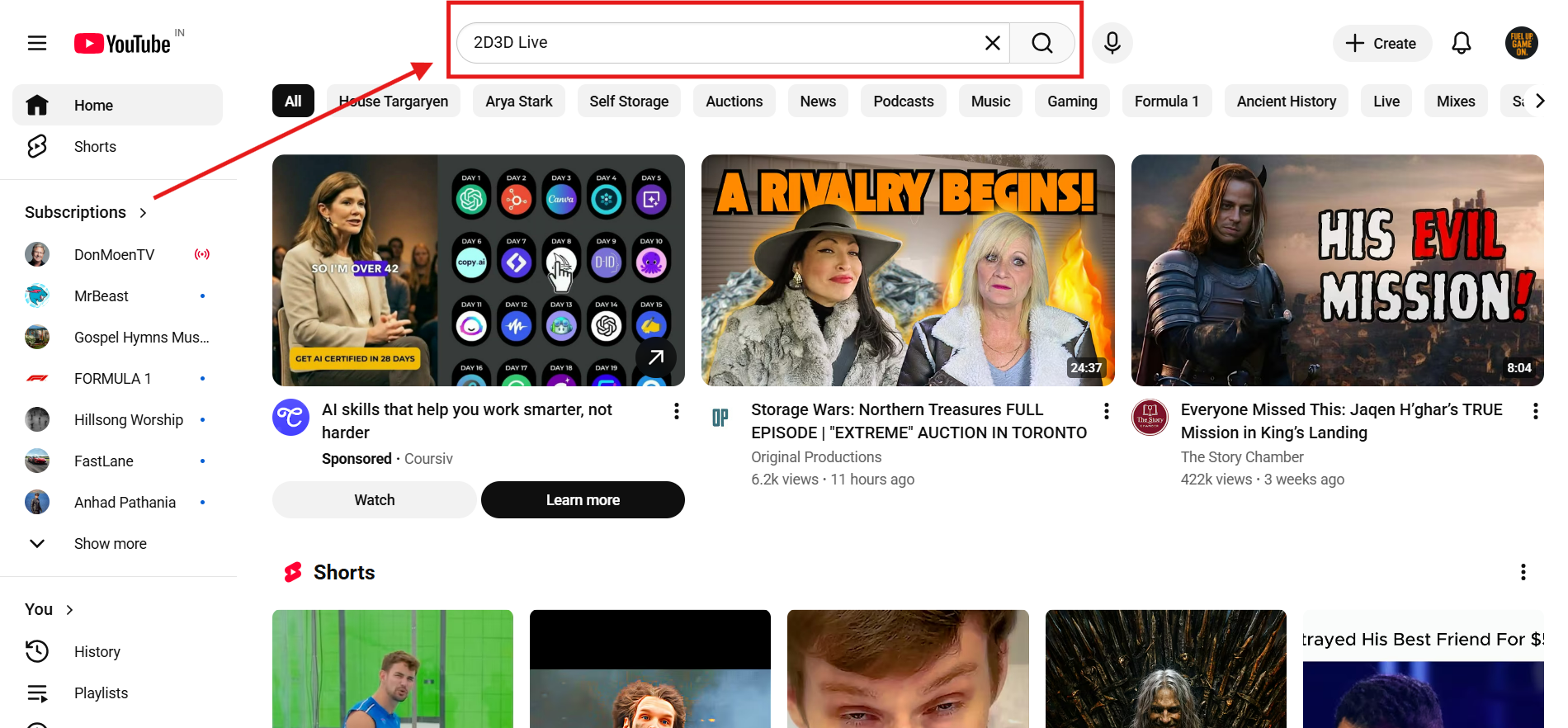Open the Coursiv ad options menu
Image resolution: width=1568 pixels, height=728 pixels.
tap(677, 411)
